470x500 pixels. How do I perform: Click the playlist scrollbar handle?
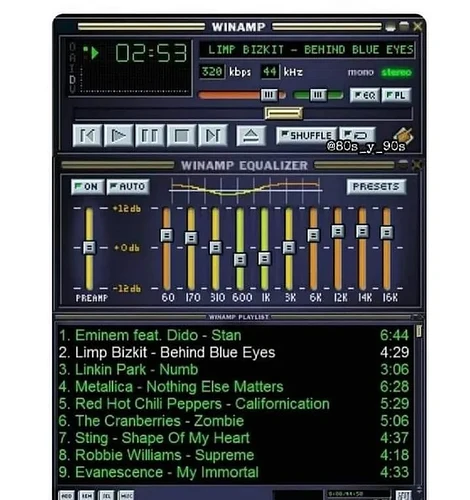click(419, 331)
